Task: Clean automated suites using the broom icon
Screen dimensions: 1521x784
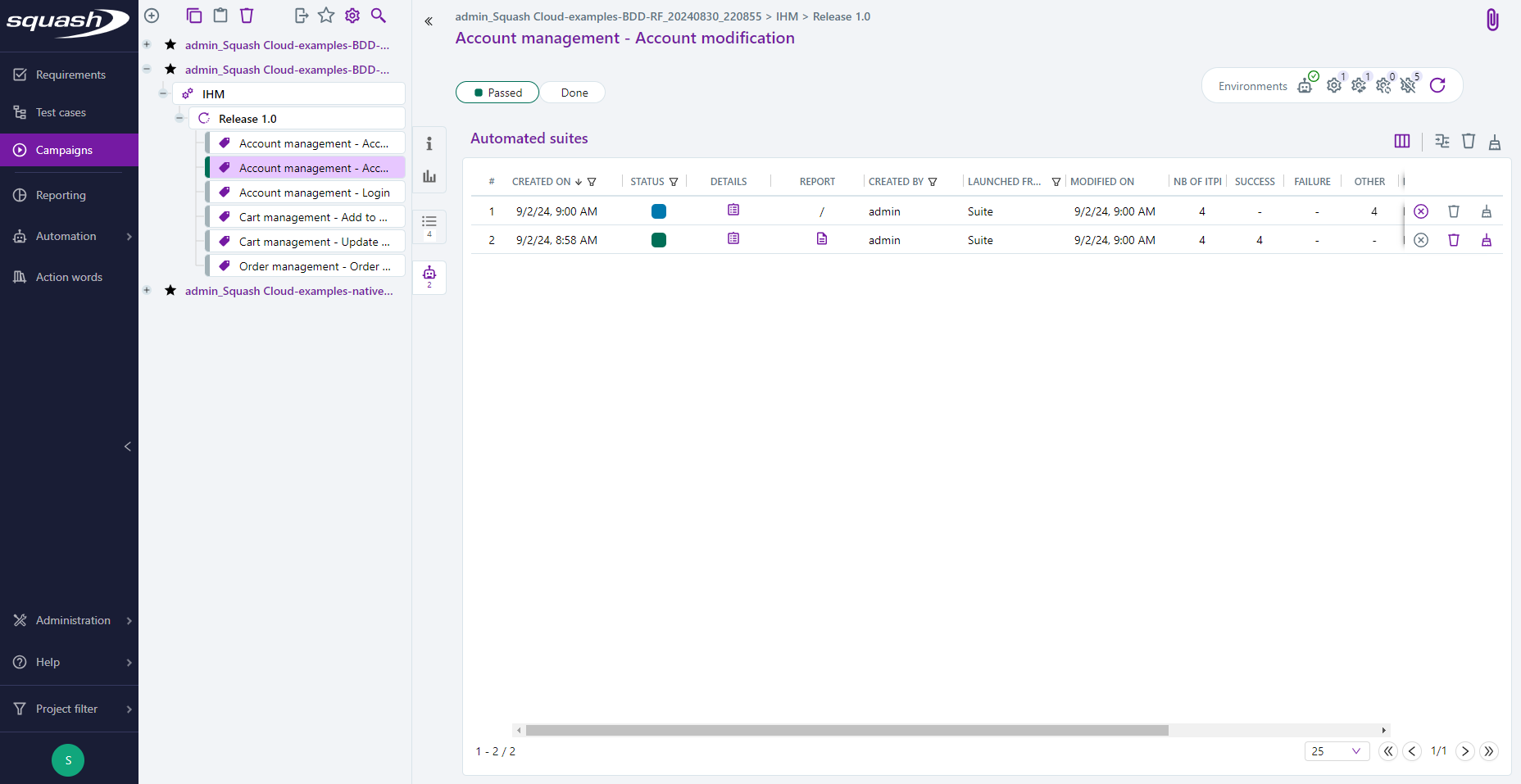Action: [x=1495, y=141]
